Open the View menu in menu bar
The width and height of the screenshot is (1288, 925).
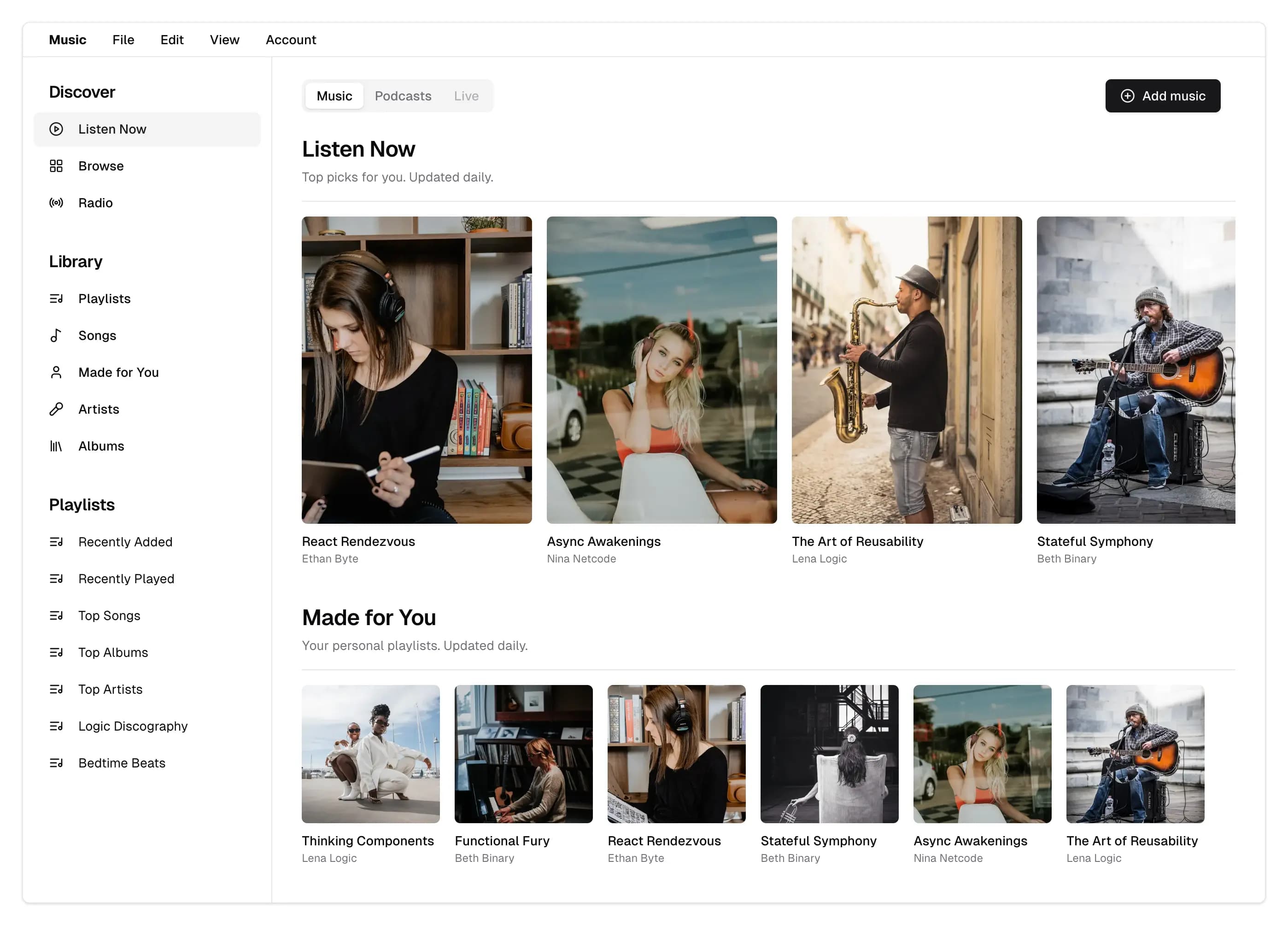pyautogui.click(x=225, y=40)
